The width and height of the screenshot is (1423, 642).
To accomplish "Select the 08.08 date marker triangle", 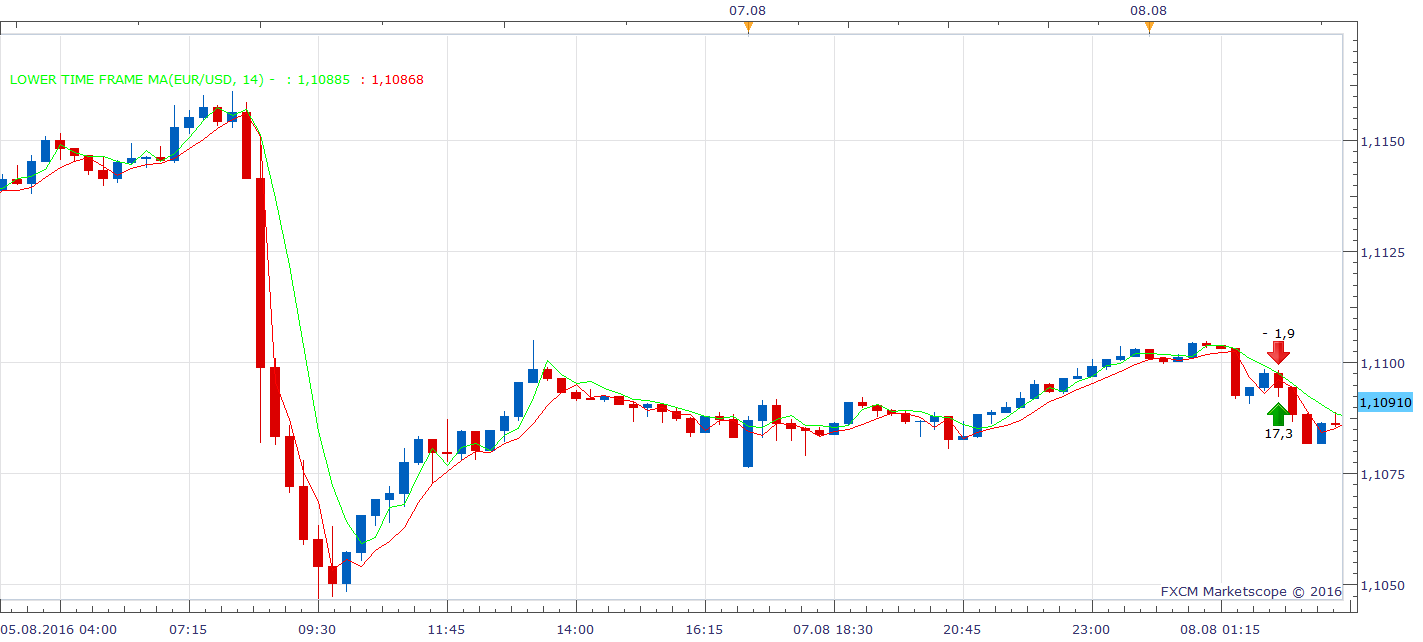I will click(1149, 27).
